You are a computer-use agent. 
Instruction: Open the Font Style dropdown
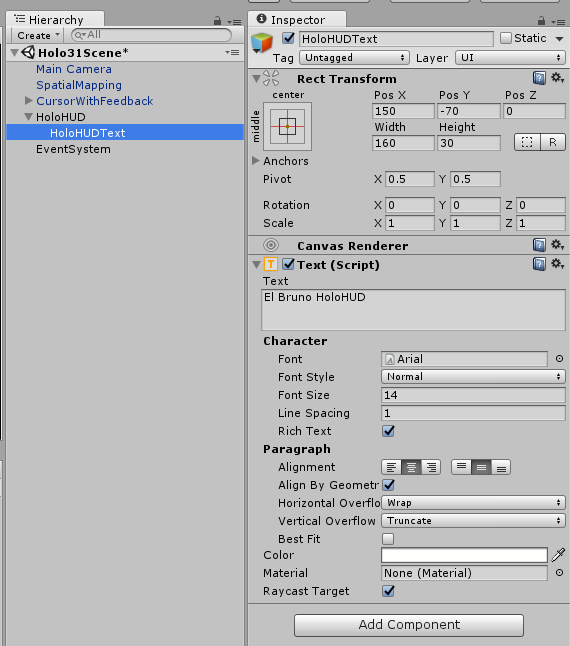pos(473,377)
